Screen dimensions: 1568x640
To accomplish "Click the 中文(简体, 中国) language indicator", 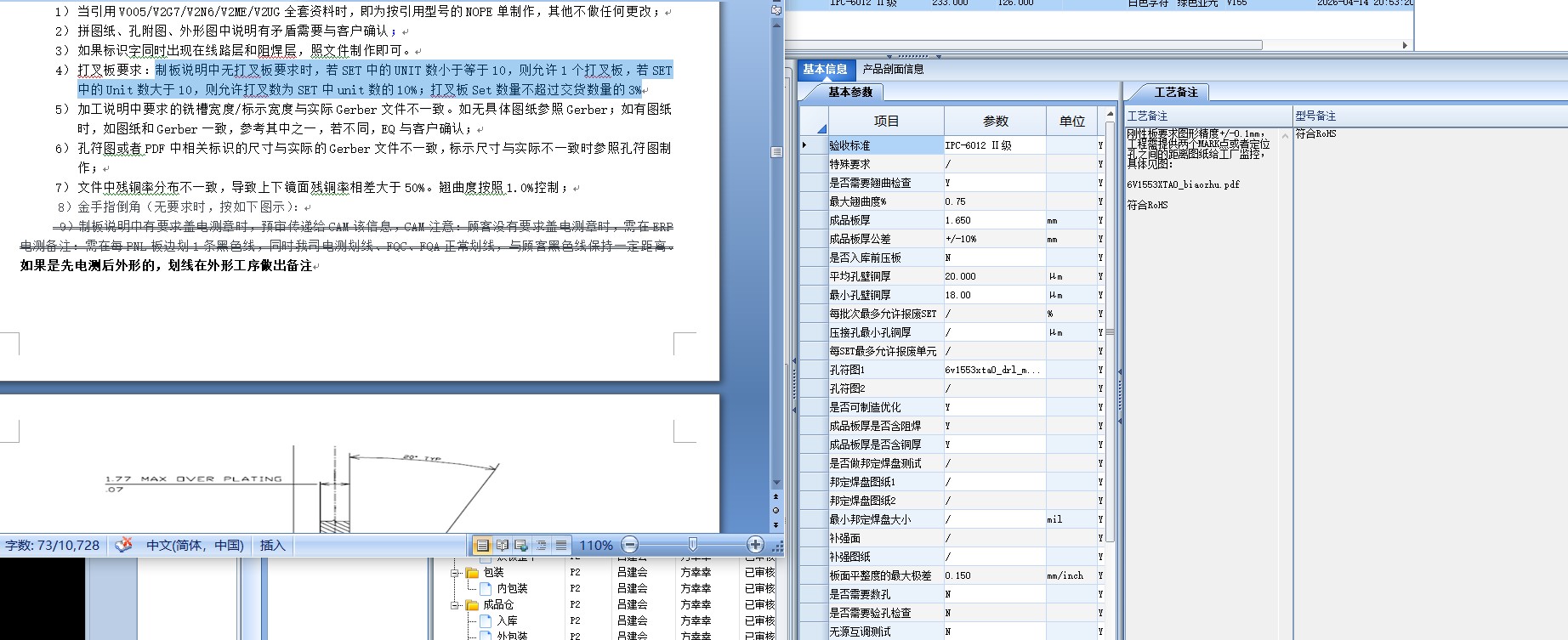I will click(195, 545).
